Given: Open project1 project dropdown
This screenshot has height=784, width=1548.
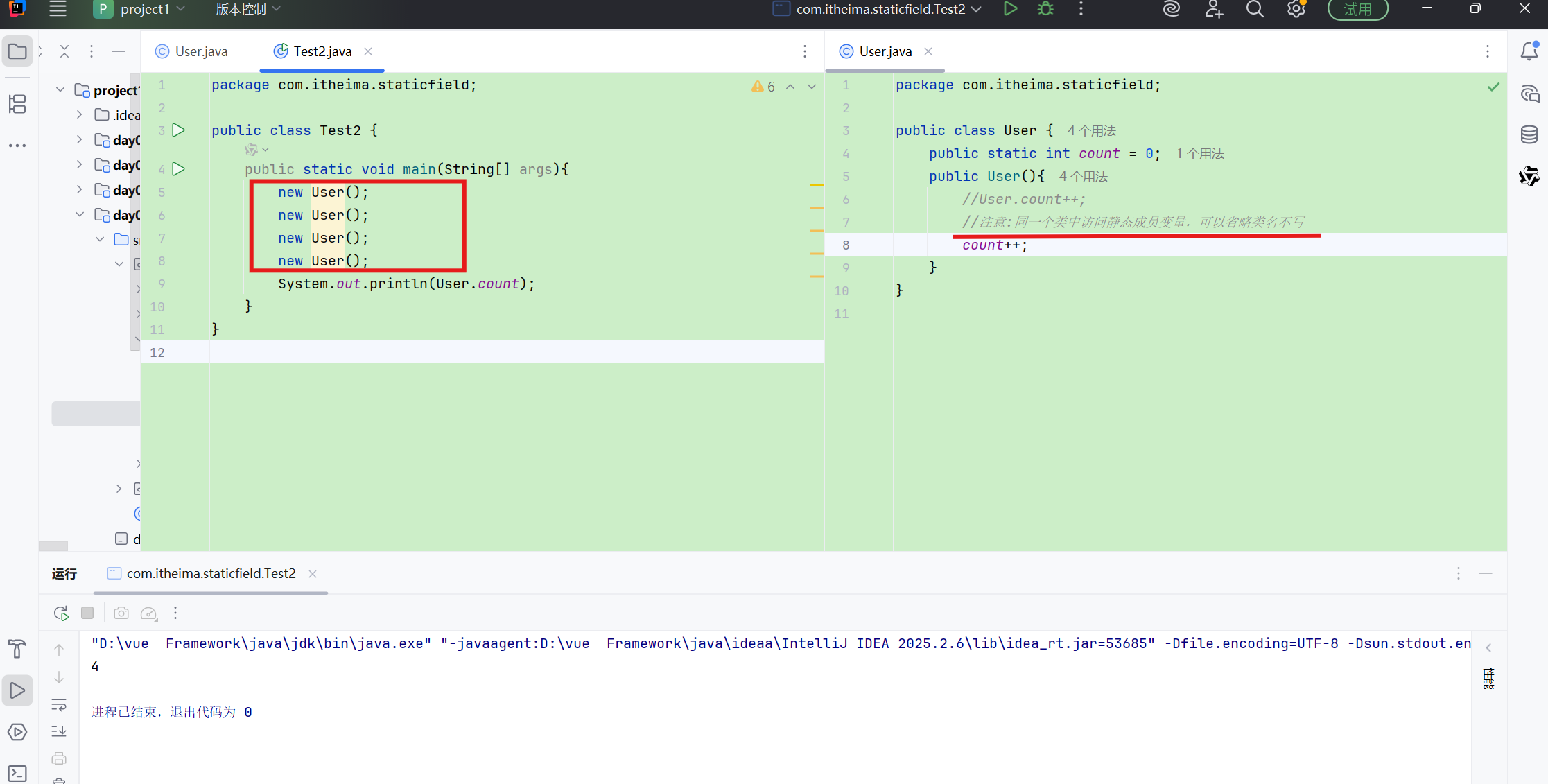Looking at the screenshot, I should tap(145, 9).
